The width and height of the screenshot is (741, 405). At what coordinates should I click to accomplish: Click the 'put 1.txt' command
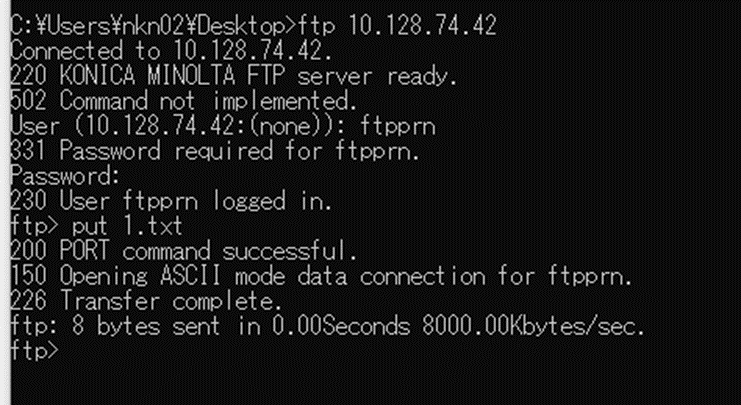coord(127,227)
